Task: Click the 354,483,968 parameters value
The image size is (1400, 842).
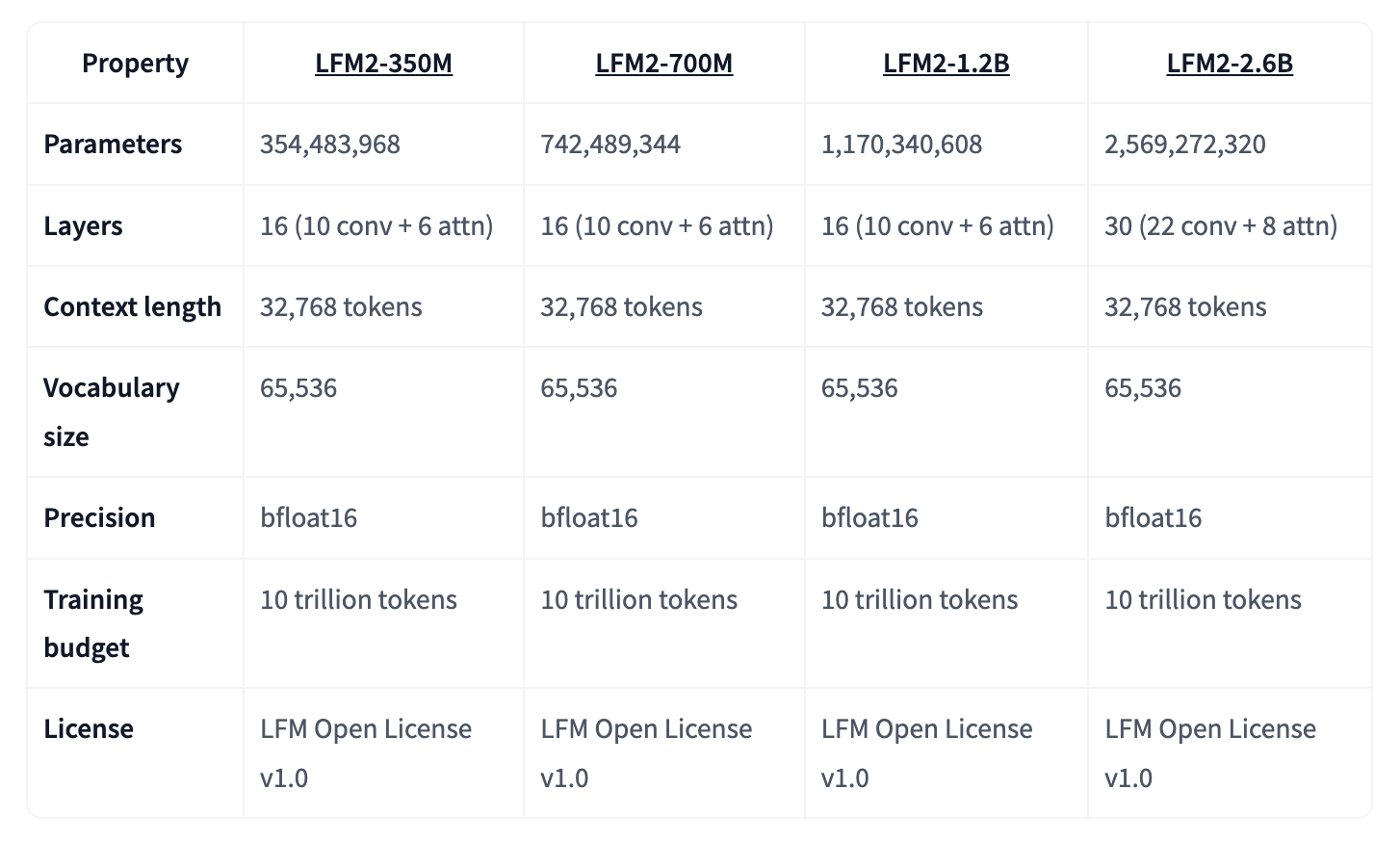Action: coord(330,145)
